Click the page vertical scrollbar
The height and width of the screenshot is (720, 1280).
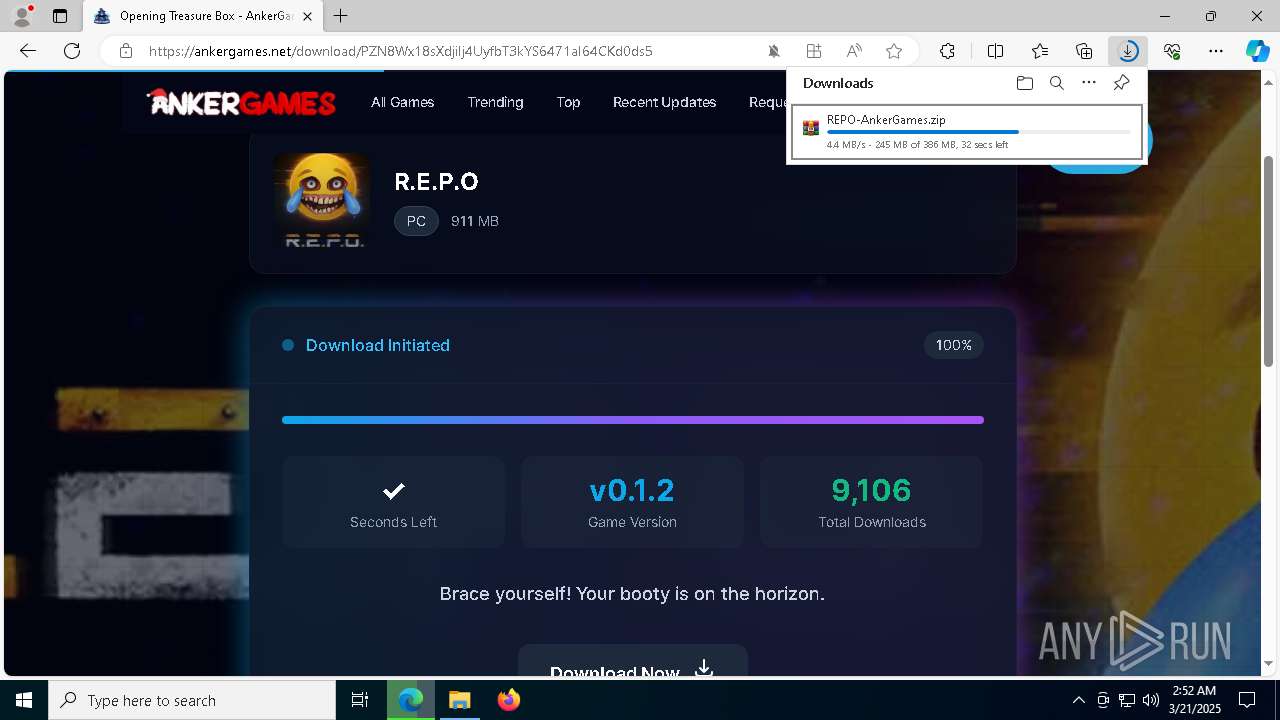pos(1269,260)
